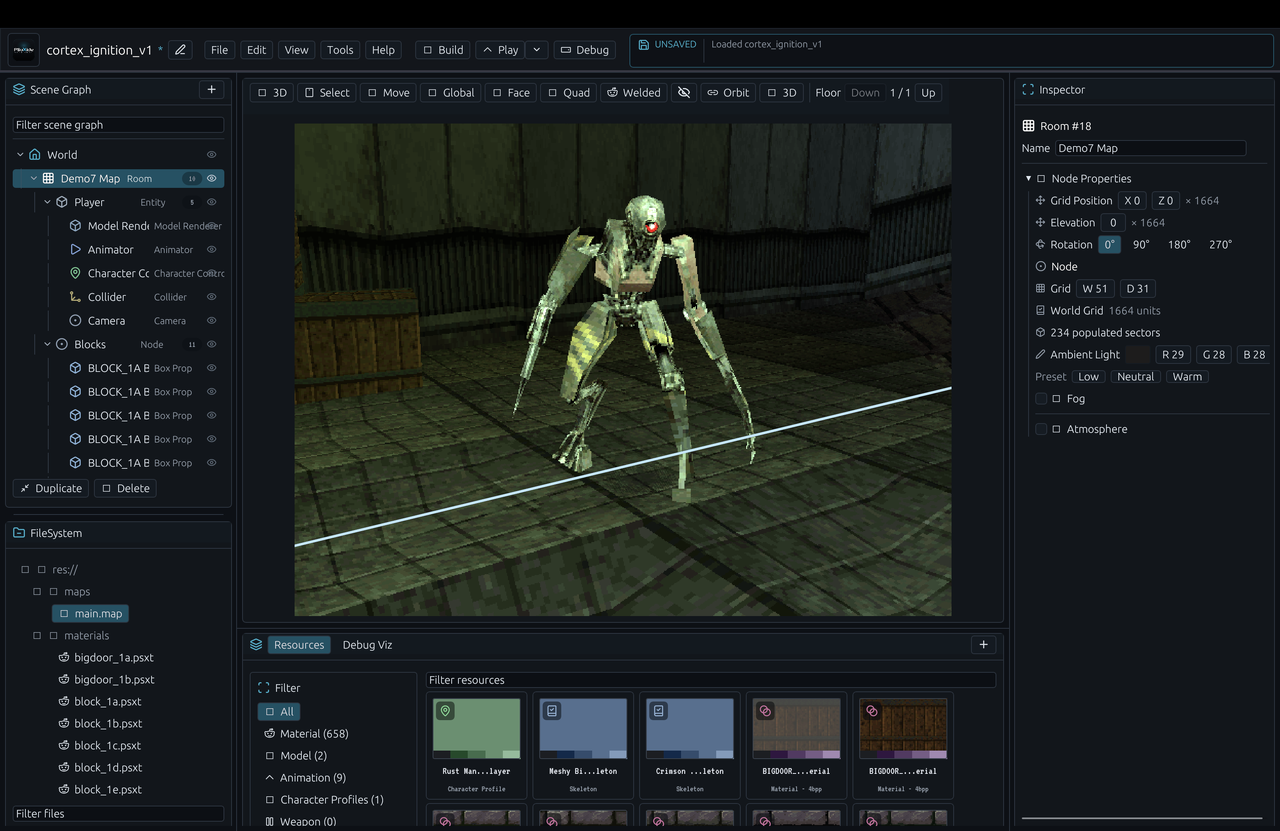The image size is (1280, 831).
Task: Click the Duplicate button
Action: click(51, 488)
